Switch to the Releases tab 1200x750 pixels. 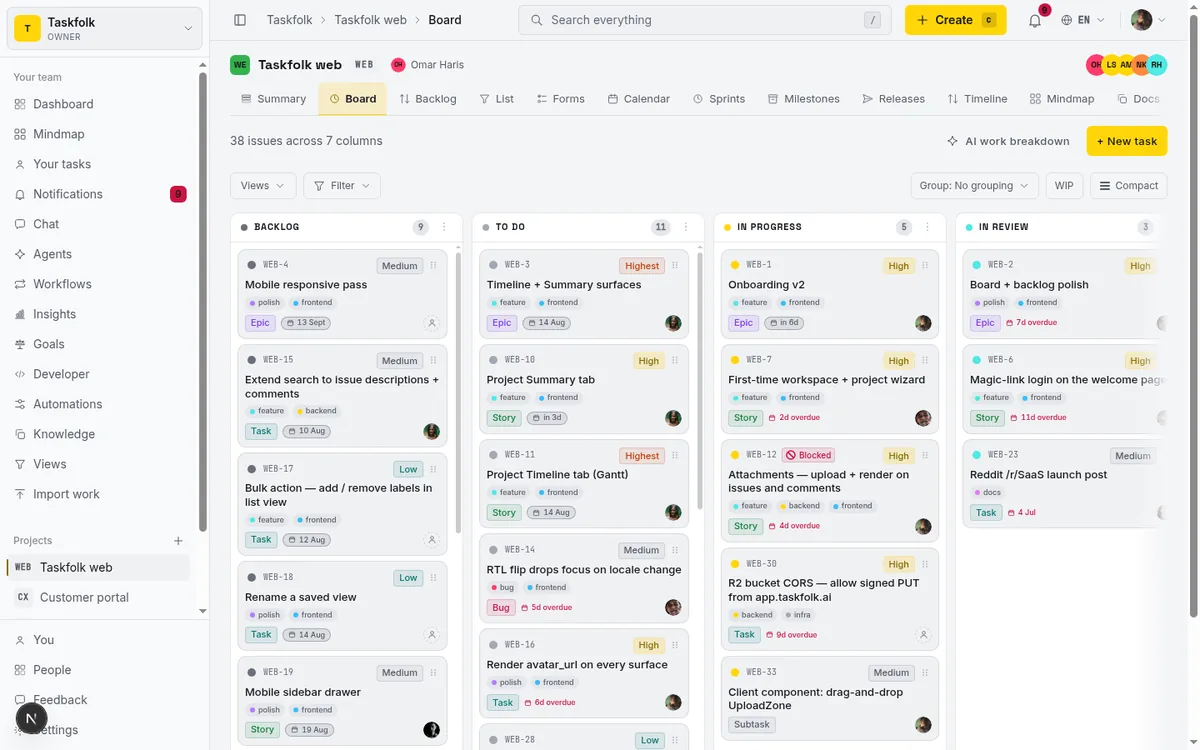coord(894,99)
